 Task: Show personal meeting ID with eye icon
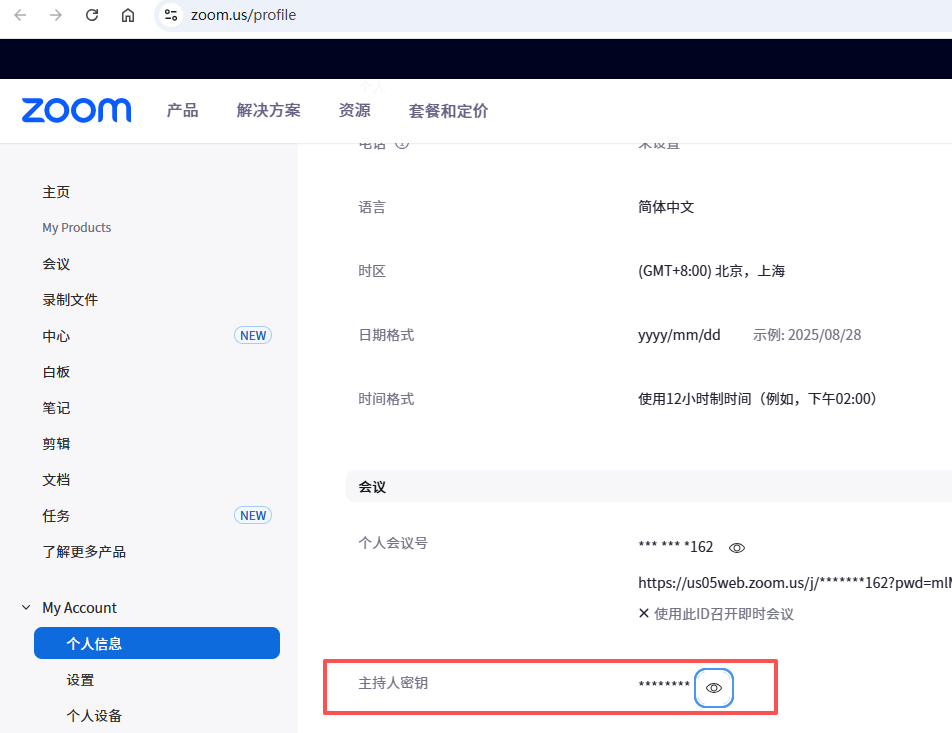[736, 548]
